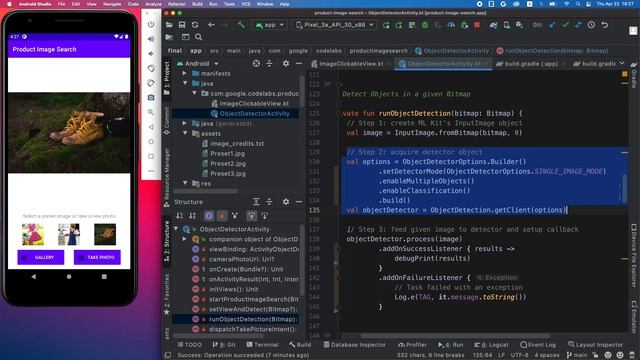
Task: Open the Profiler tool window
Action: [412, 345]
